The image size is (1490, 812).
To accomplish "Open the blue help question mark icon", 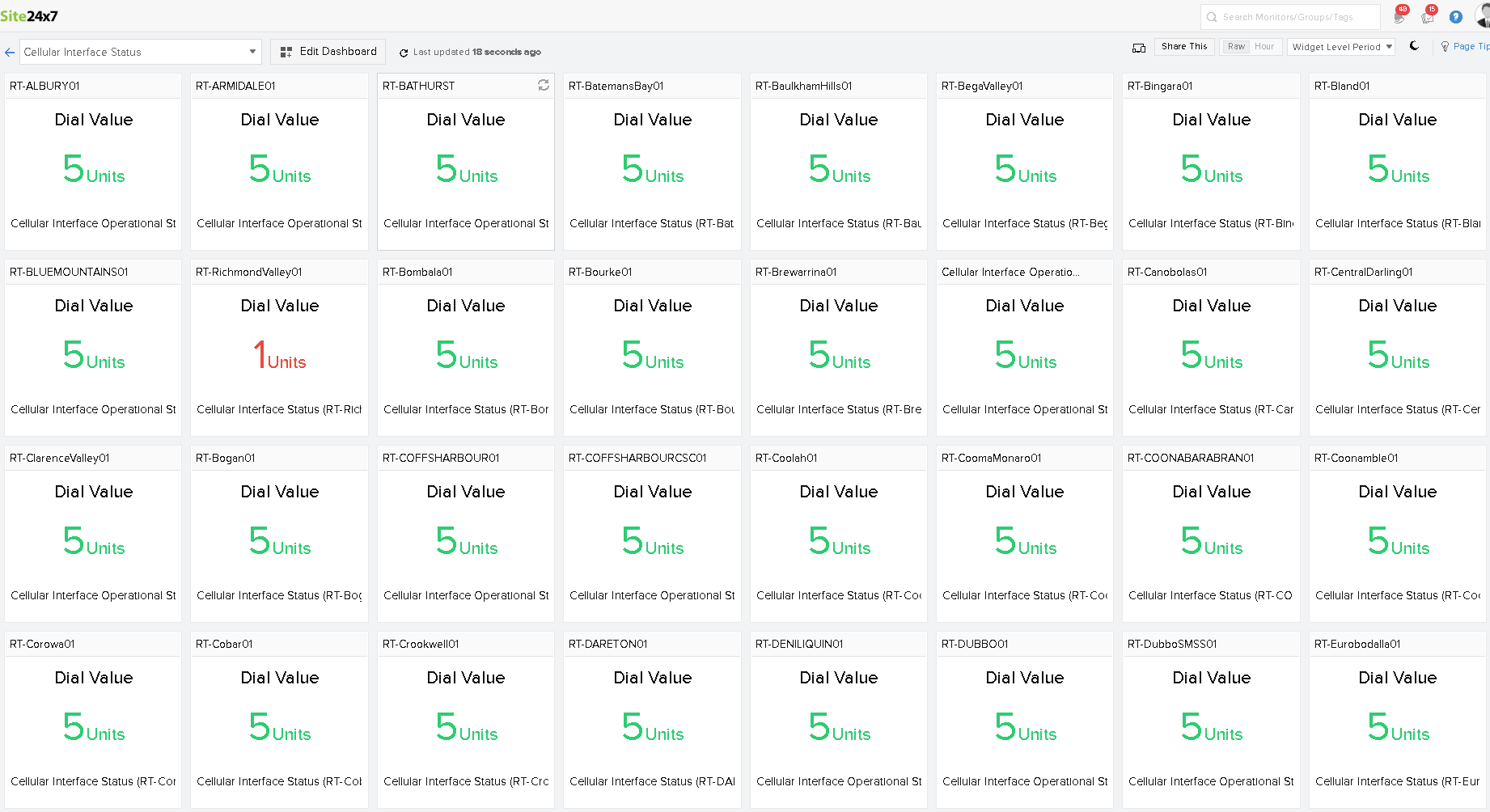I will pyautogui.click(x=1456, y=17).
